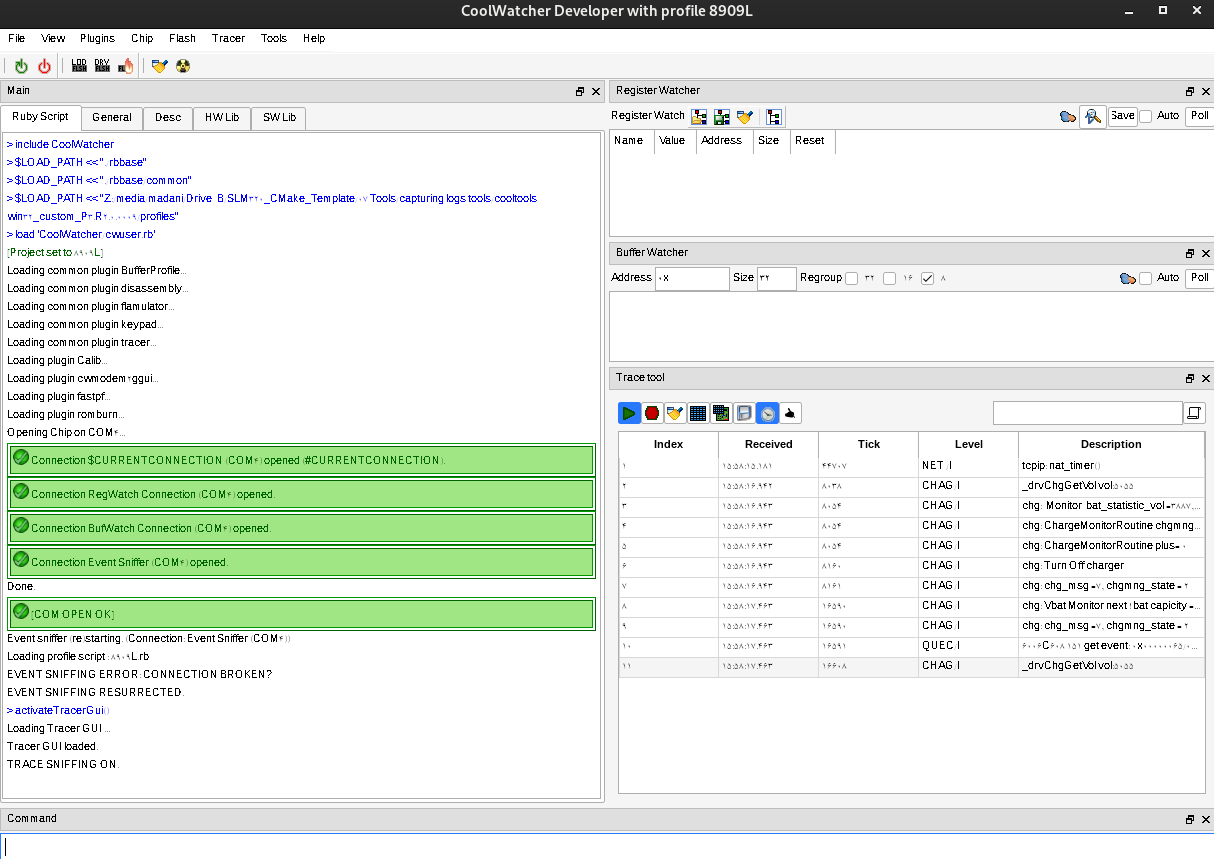Image resolution: width=1214 pixels, height=859 pixels.
Task: Float the Trace tool panel
Action: click(1190, 378)
